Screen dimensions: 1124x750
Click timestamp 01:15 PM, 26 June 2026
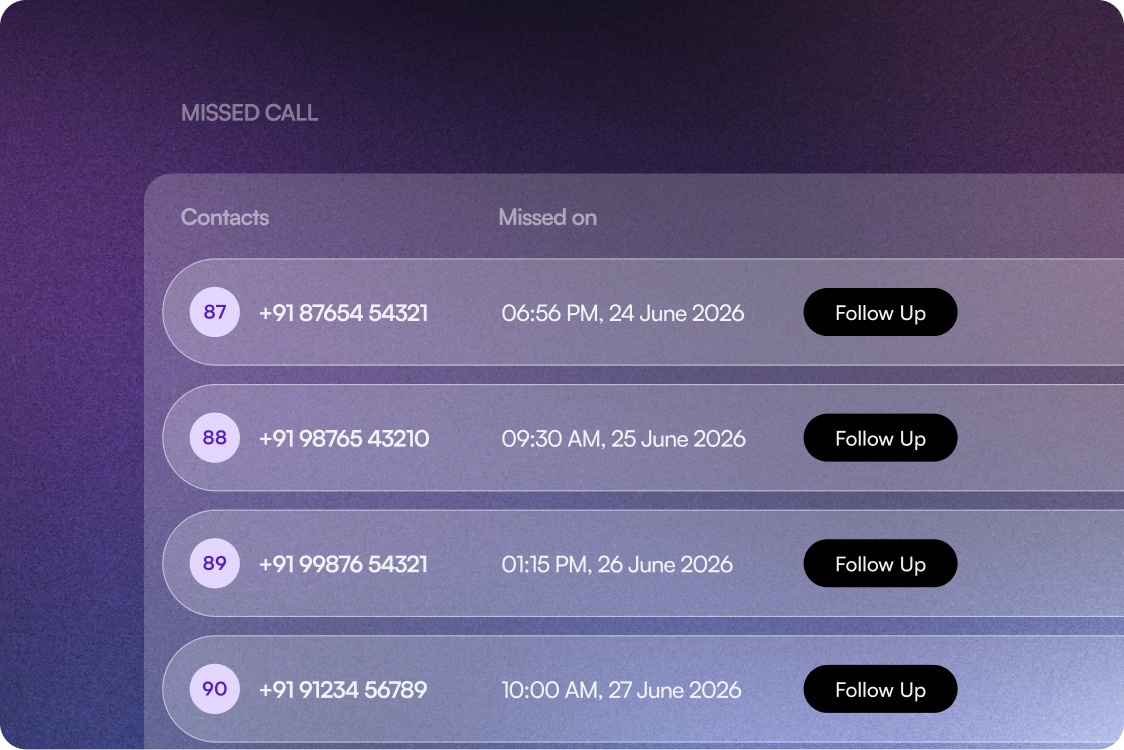tap(617, 564)
